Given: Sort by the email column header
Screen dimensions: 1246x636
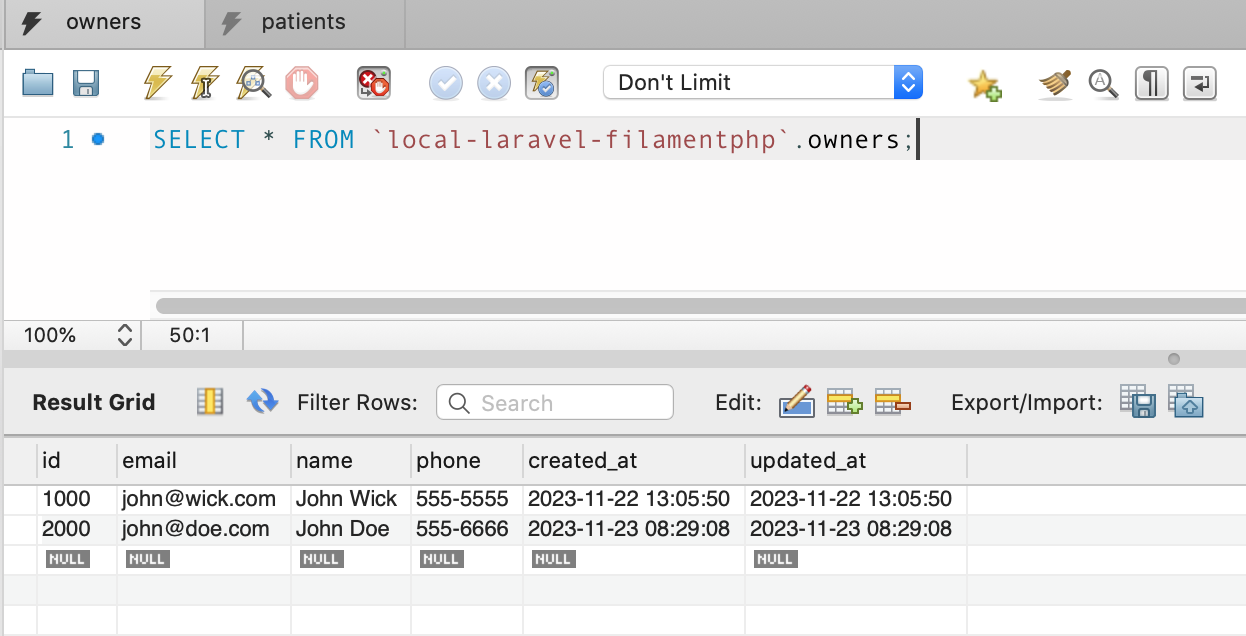Looking at the screenshot, I should click(204, 461).
